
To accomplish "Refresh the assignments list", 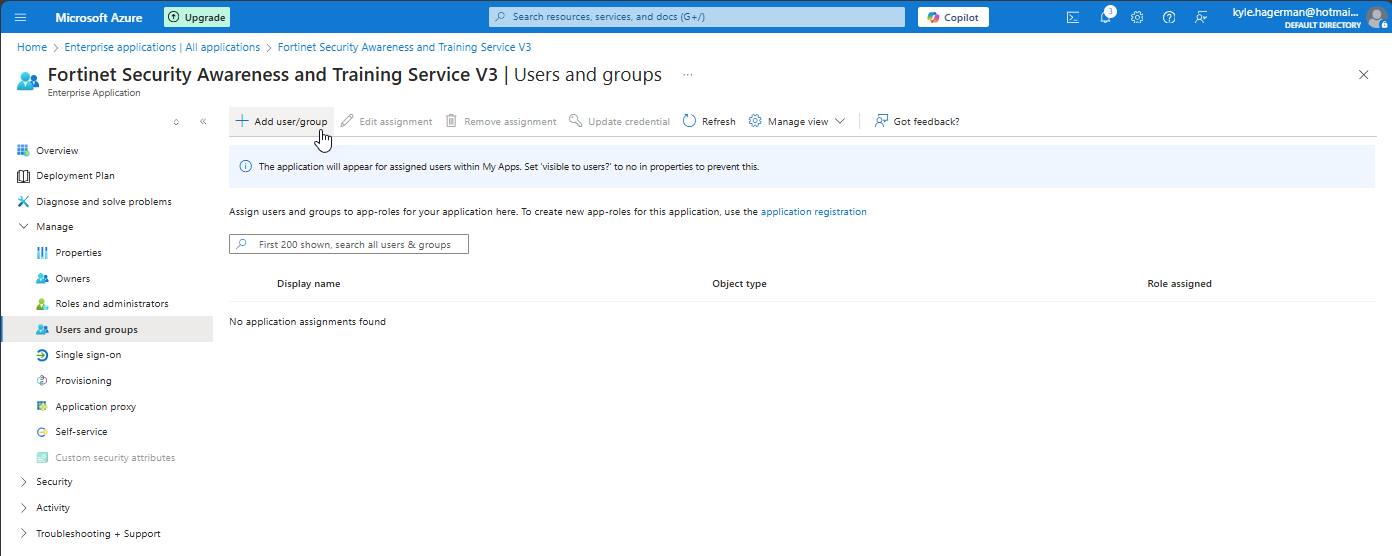I will (x=709, y=121).
